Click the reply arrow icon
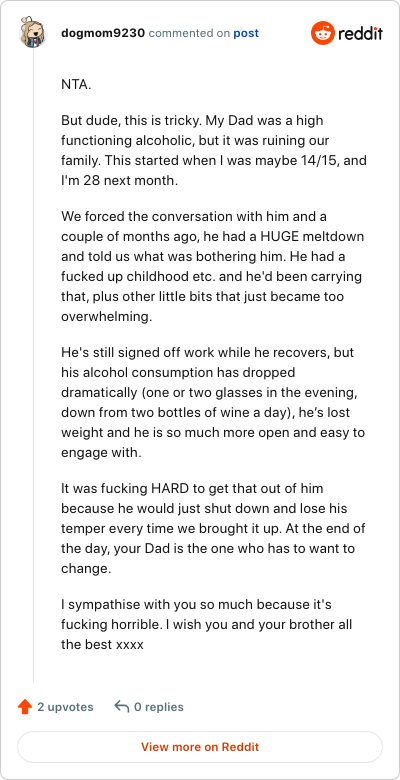The height and width of the screenshot is (780, 400). pyautogui.click(x=121, y=706)
